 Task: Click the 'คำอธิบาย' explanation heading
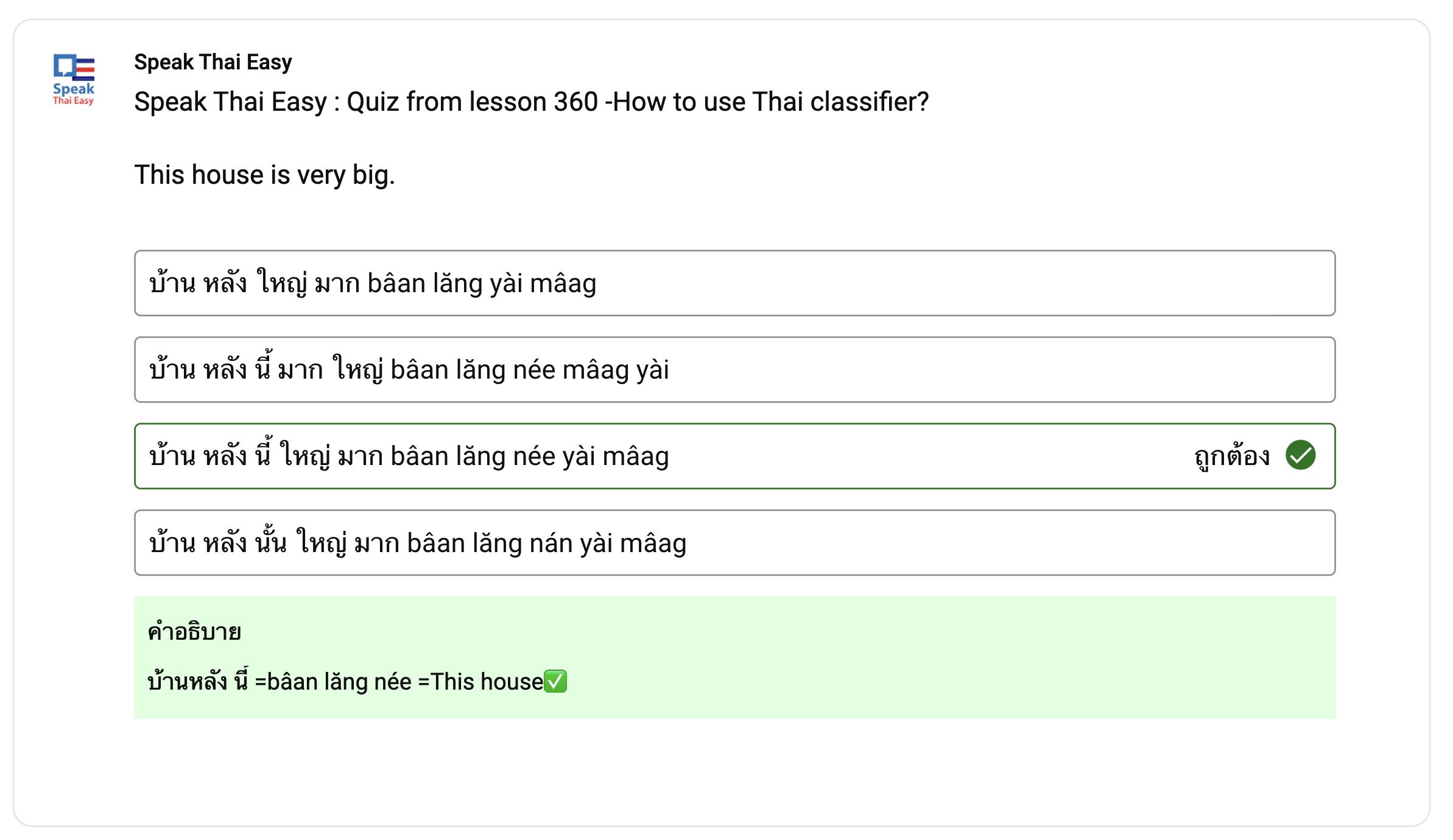tap(194, 631)
